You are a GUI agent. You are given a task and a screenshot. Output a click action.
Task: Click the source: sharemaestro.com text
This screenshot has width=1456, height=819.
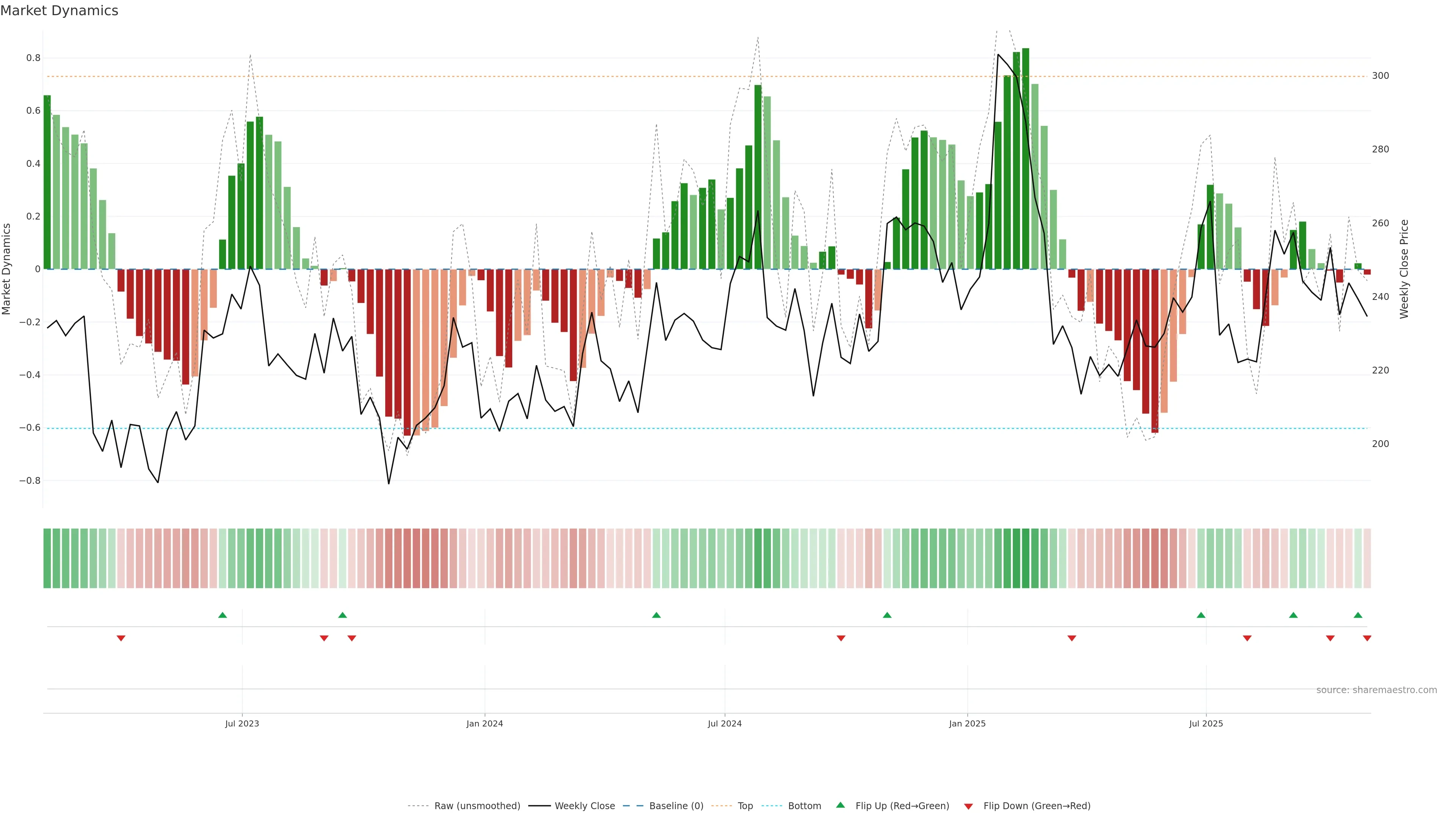point(1376,690)
